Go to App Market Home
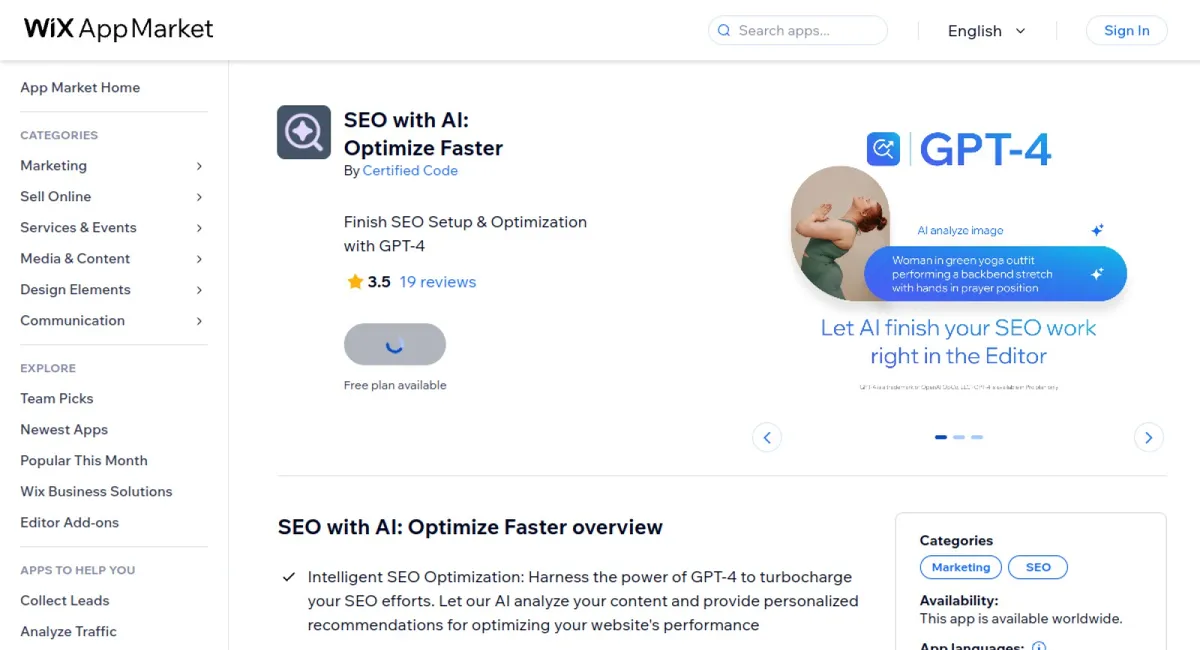This screenshot has height=650, width=1200. (80, 87)
